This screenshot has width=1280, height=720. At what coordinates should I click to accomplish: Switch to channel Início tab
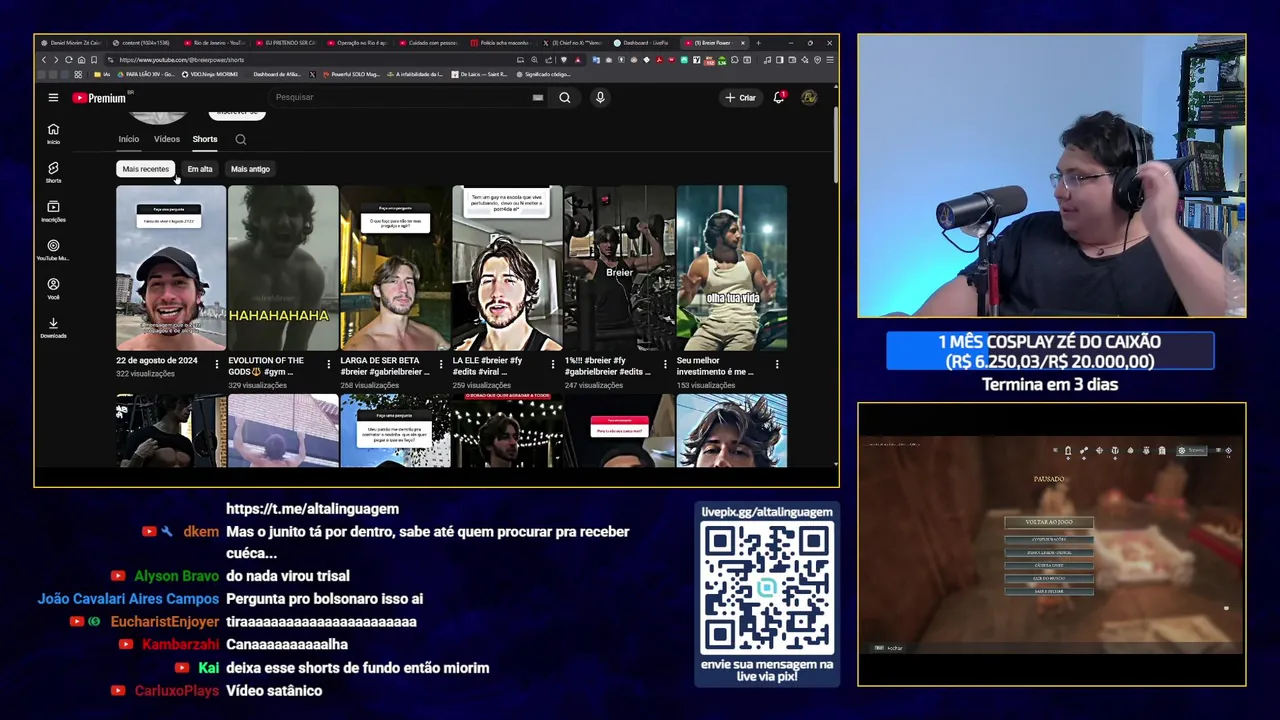pyautogui.click(x=129, y=139)
